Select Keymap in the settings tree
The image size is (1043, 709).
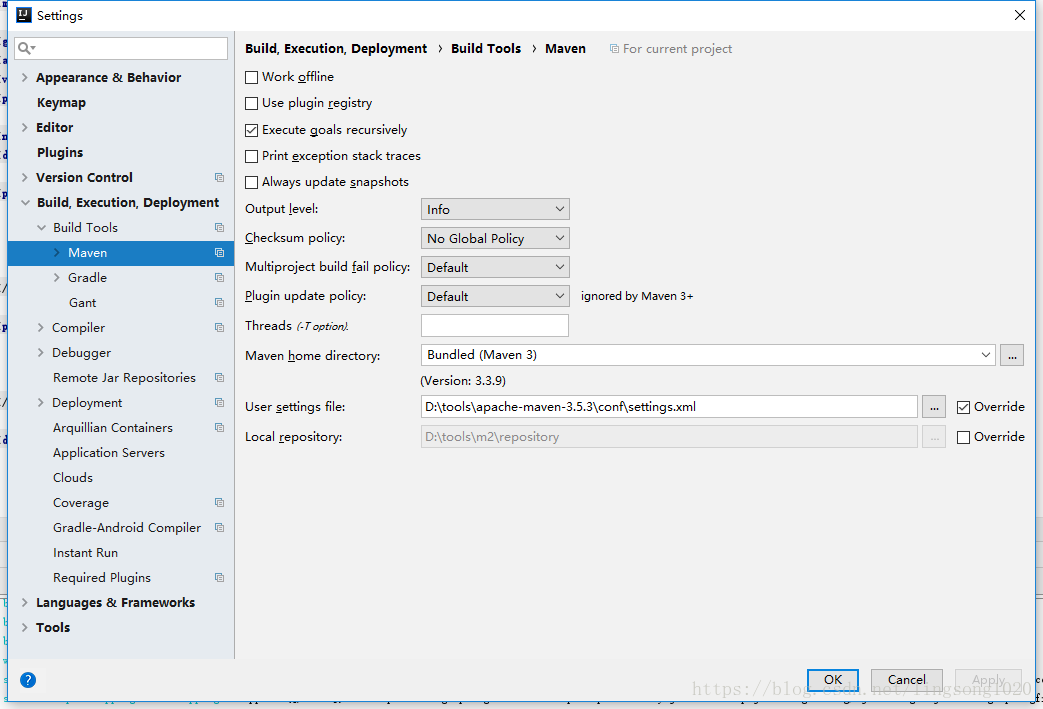[x=61, y=102]
